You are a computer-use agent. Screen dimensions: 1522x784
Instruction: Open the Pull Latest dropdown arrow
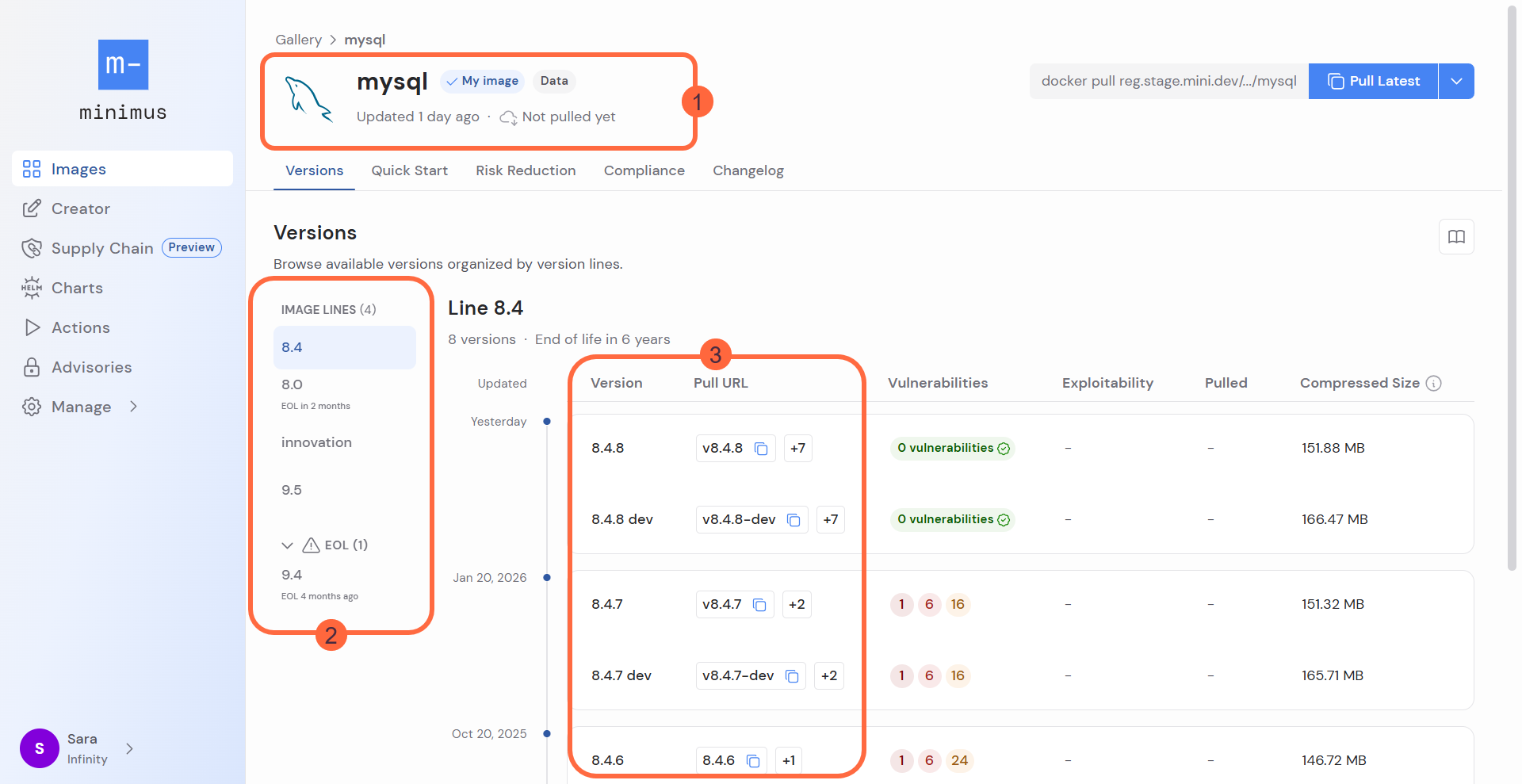1456,81
